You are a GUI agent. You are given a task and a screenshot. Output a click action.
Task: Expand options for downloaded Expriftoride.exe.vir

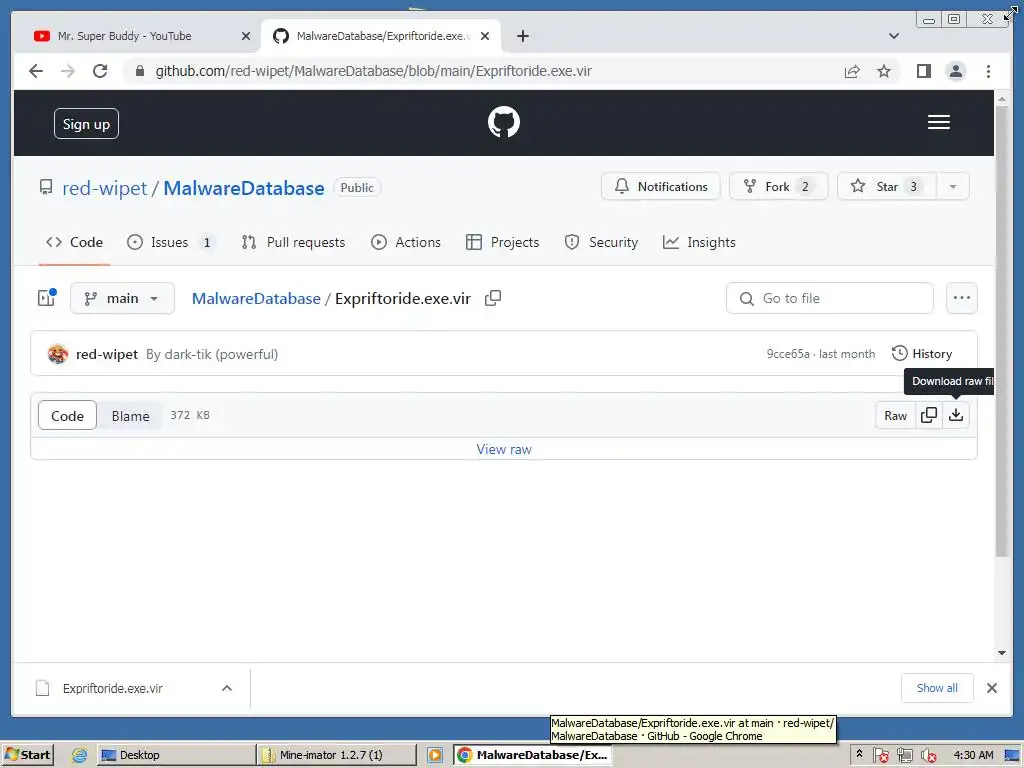pyautogui.click(x=227, y=688)
